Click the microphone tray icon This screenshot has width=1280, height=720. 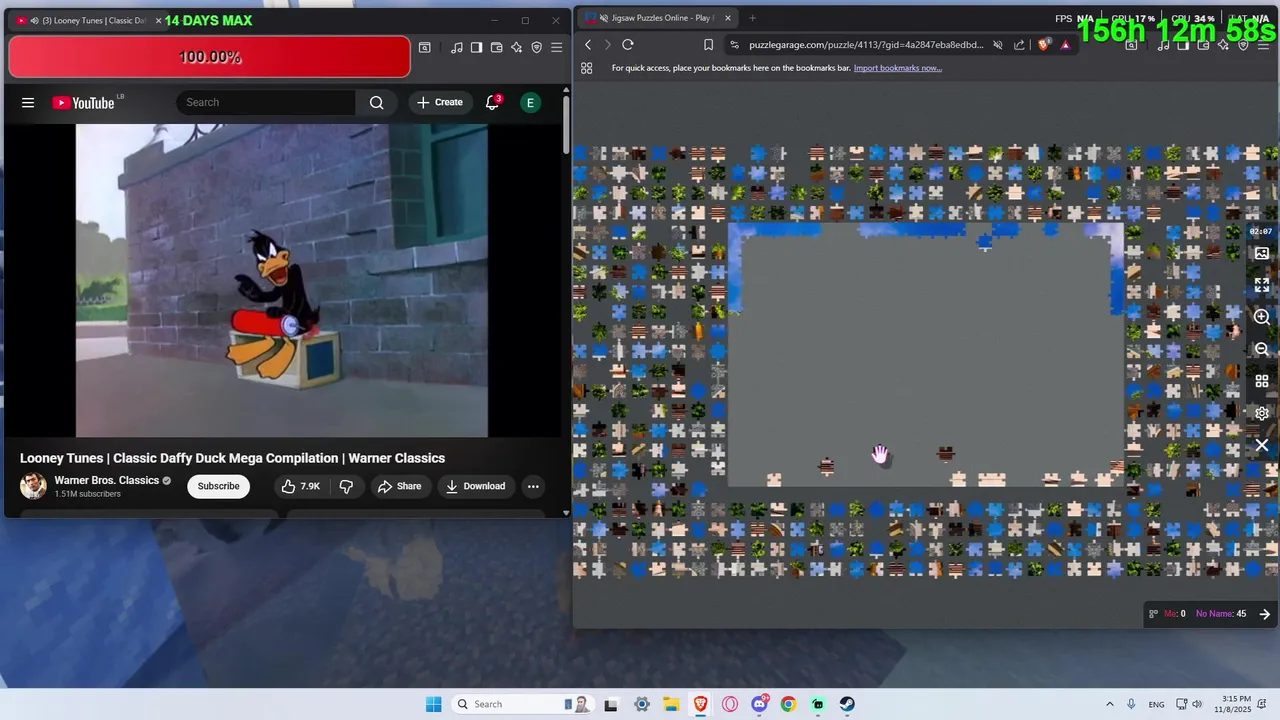(x=1131, y=704)
